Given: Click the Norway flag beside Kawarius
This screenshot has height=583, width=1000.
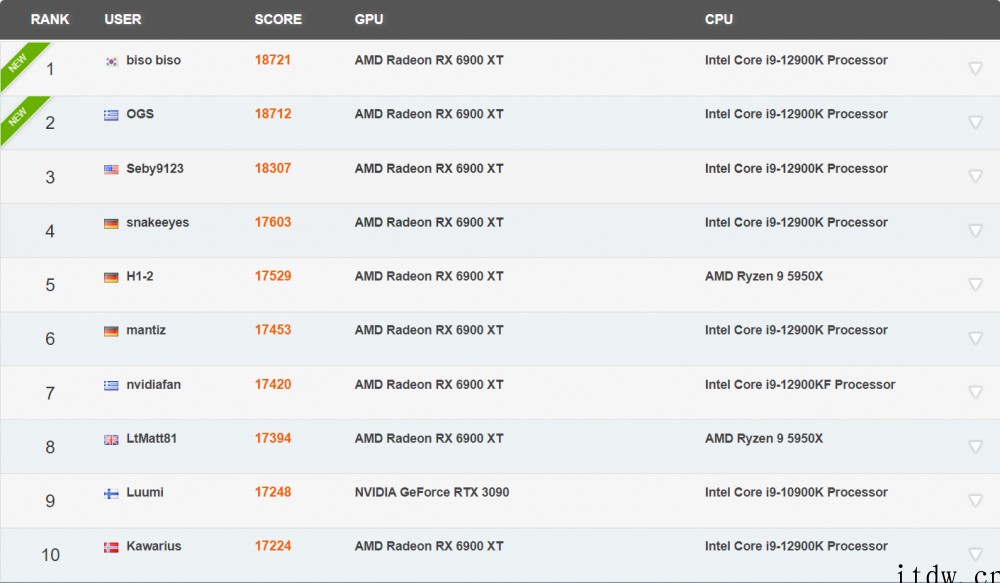Looking at the screenshot, I should click(x=111, y=547).
